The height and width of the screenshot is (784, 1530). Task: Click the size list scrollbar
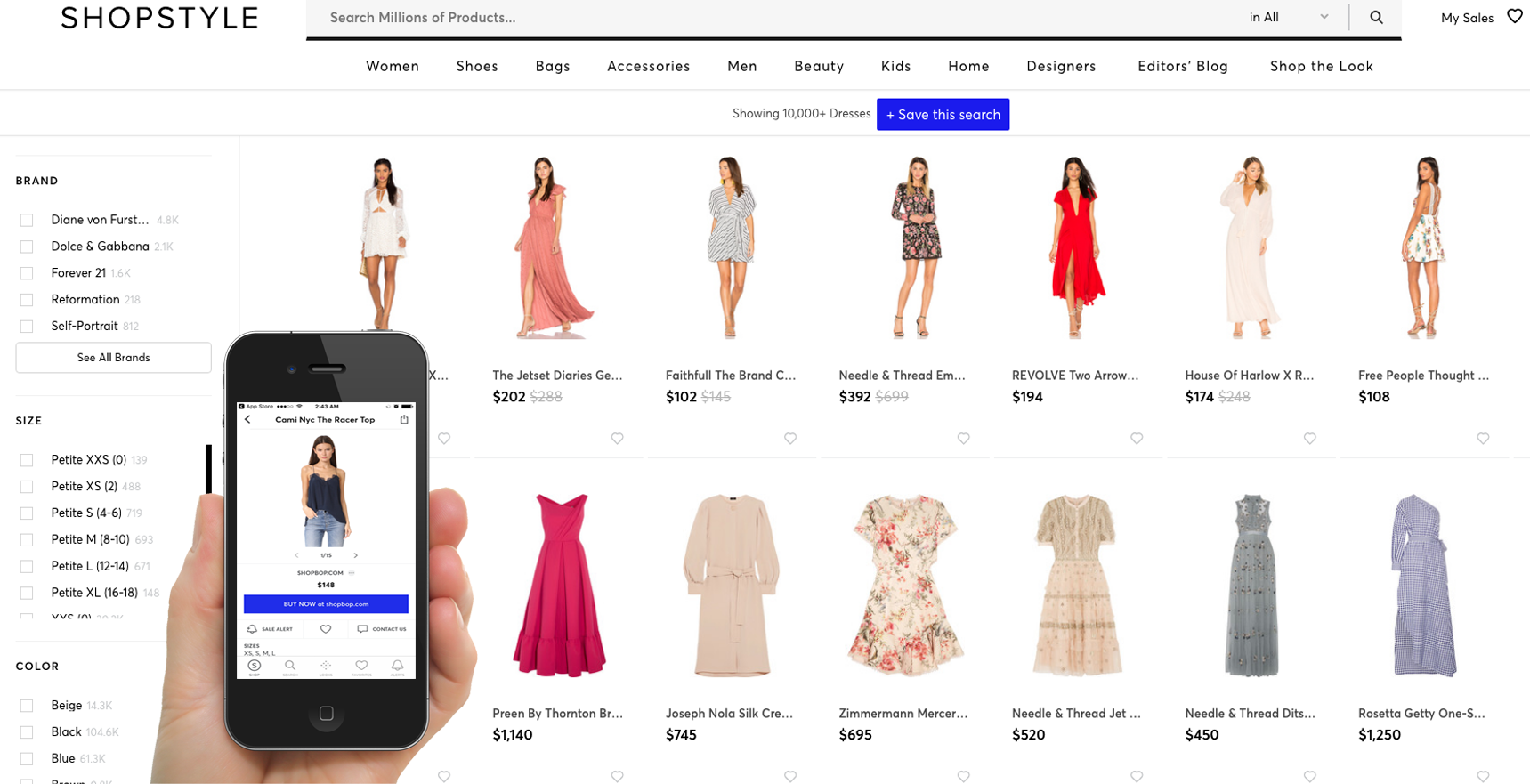(209, 469)
